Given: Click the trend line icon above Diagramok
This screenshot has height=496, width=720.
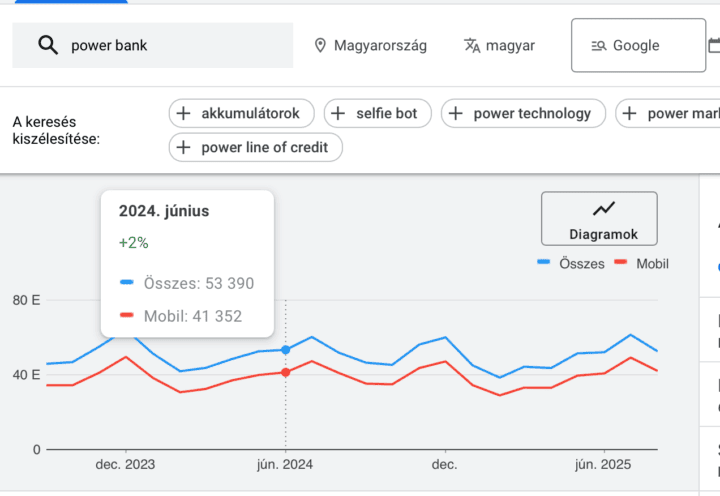Looking at the screenshot, I should point(603,209).
